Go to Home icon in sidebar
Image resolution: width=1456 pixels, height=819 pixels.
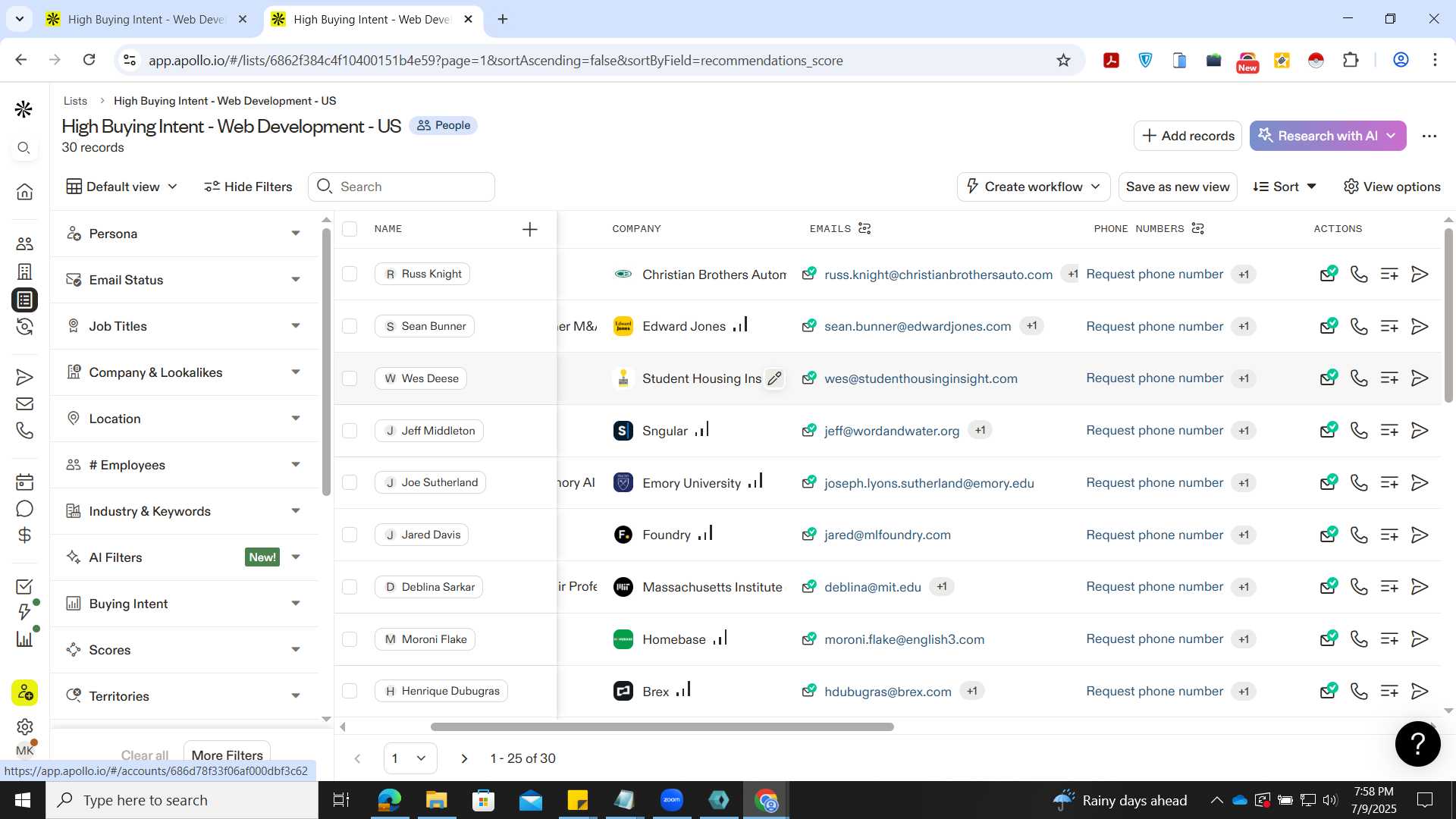(x=24, y=191)
